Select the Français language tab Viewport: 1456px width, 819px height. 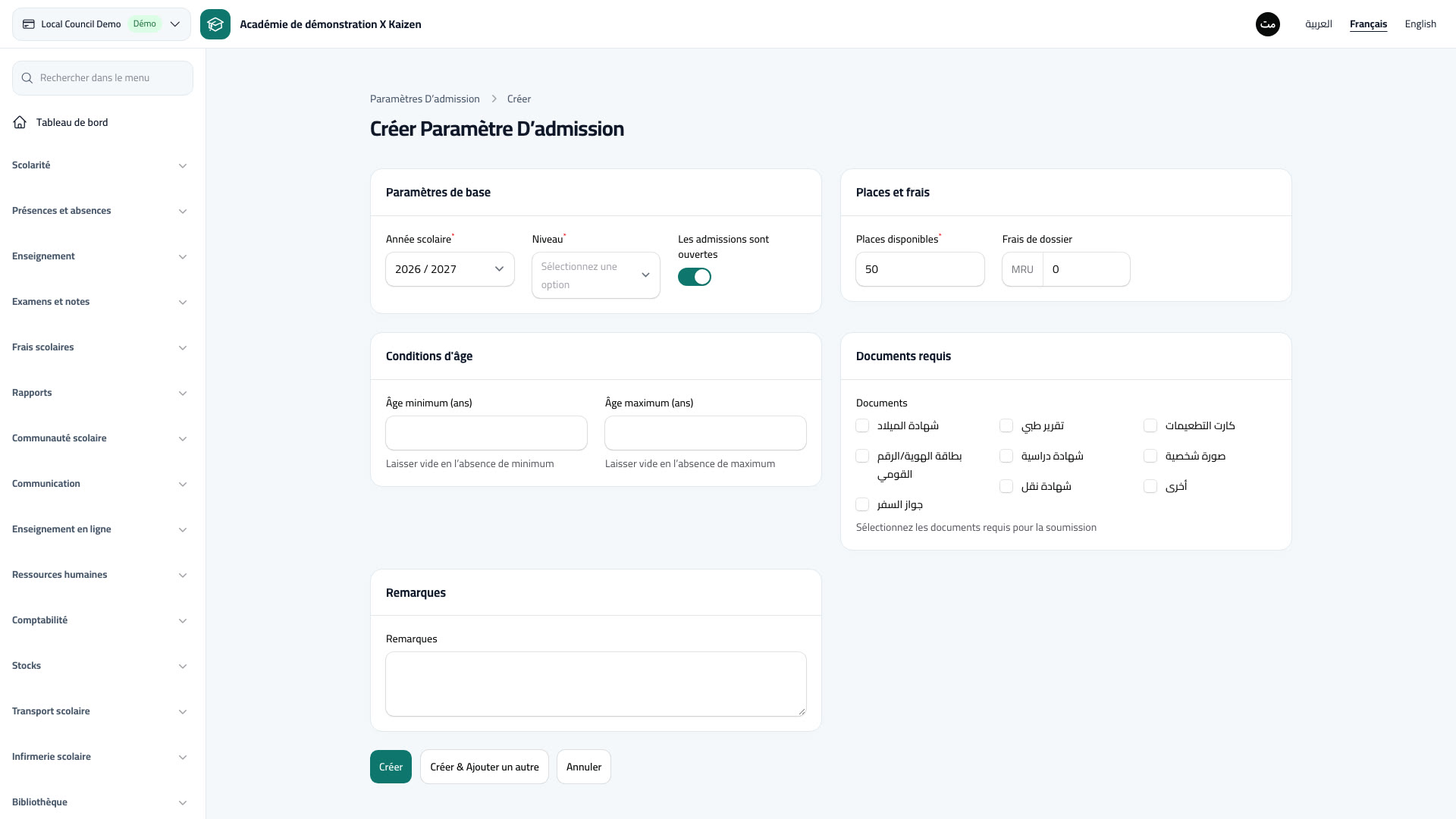pyautogui.click(x=1368, y=24)
